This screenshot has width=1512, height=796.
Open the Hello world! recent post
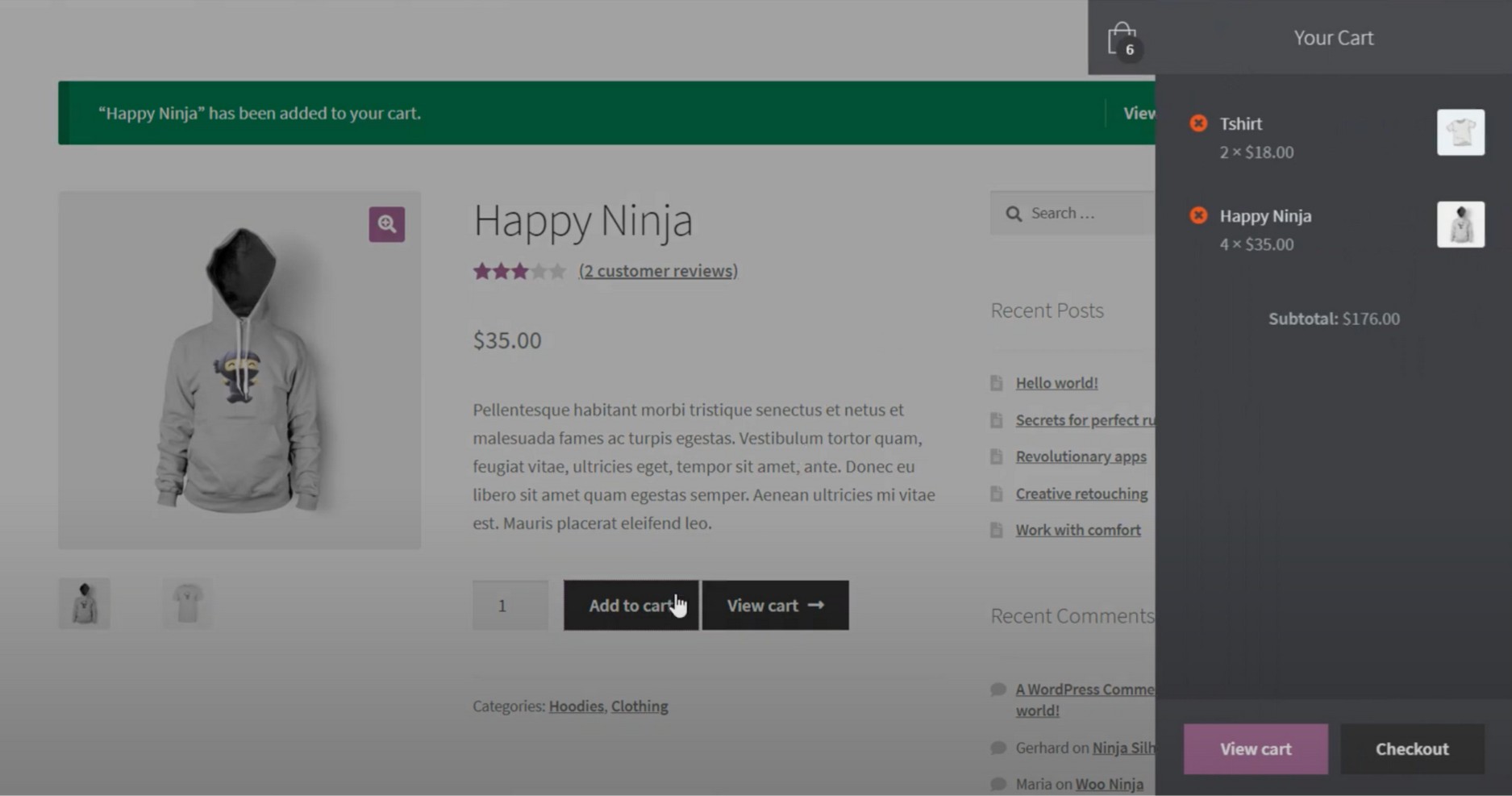pos(1056,383)
